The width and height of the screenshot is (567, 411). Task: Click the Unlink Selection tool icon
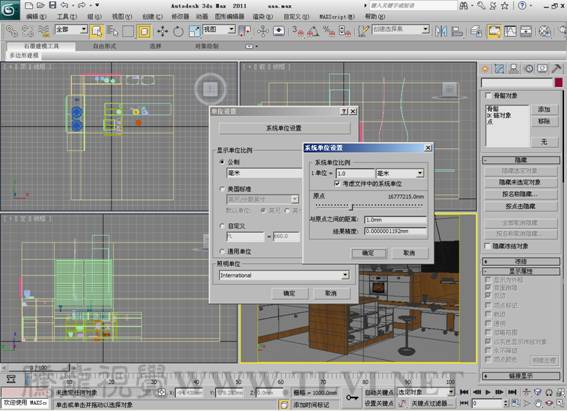pyautogui.click(x=27, y=31)
